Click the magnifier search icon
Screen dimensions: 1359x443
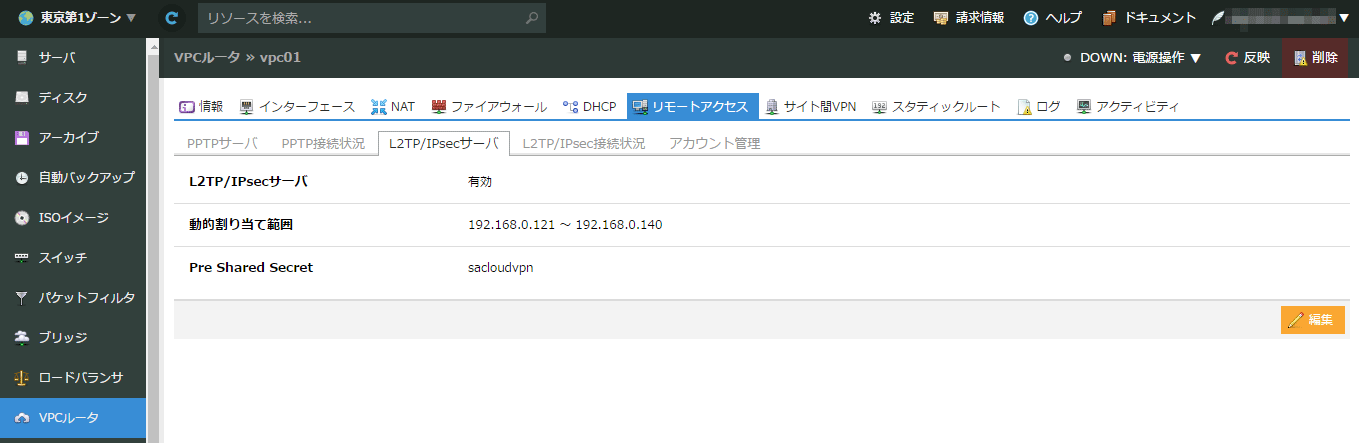[532, 18]
